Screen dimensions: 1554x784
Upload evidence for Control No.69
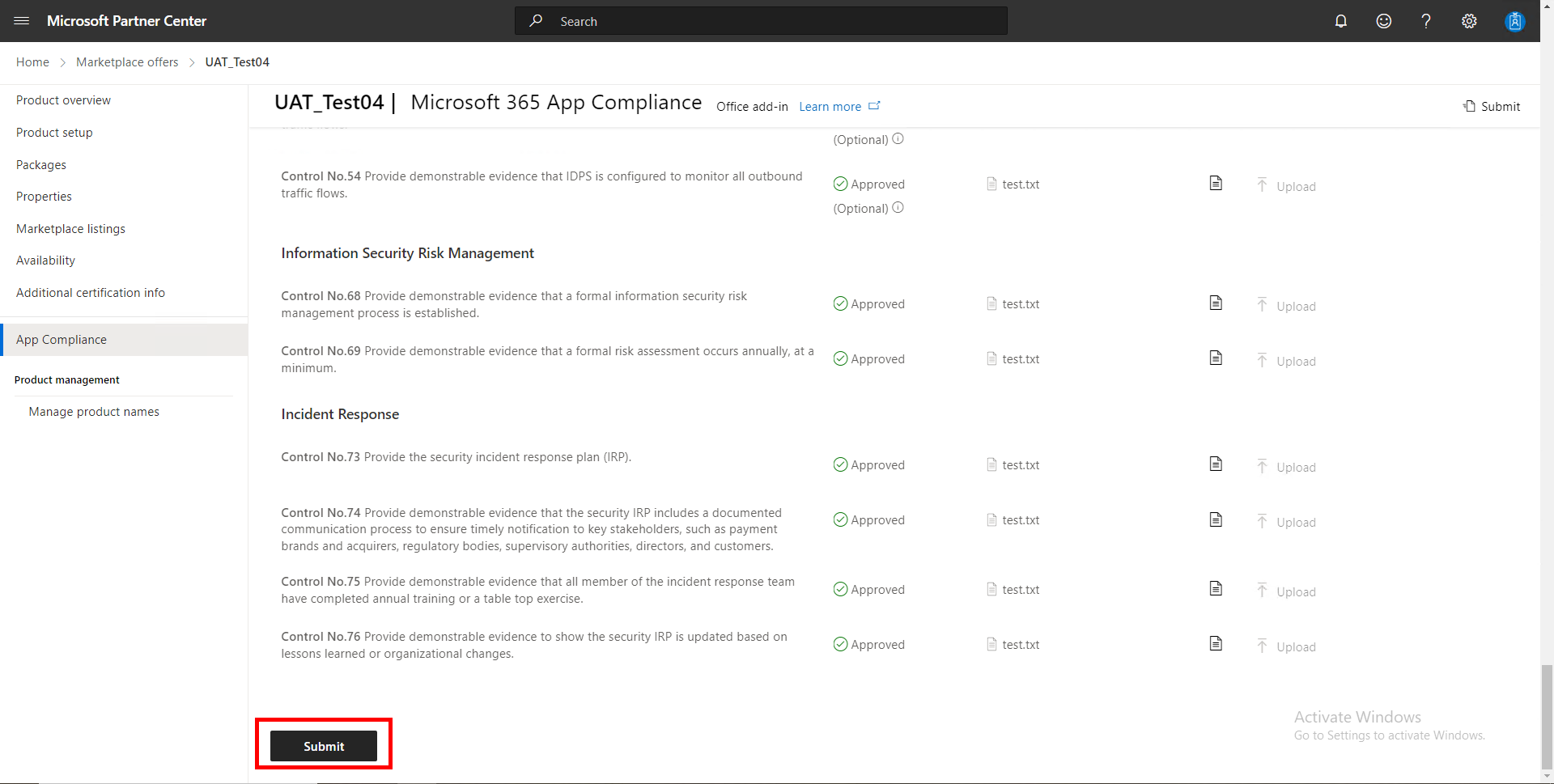pos(1286,361)
